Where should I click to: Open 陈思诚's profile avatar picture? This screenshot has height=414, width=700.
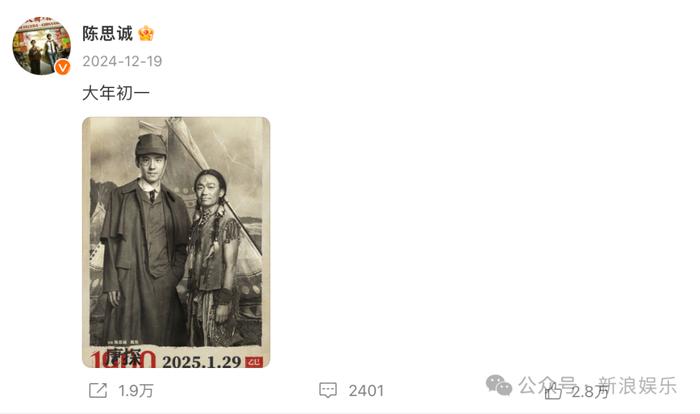click(41, 45)
